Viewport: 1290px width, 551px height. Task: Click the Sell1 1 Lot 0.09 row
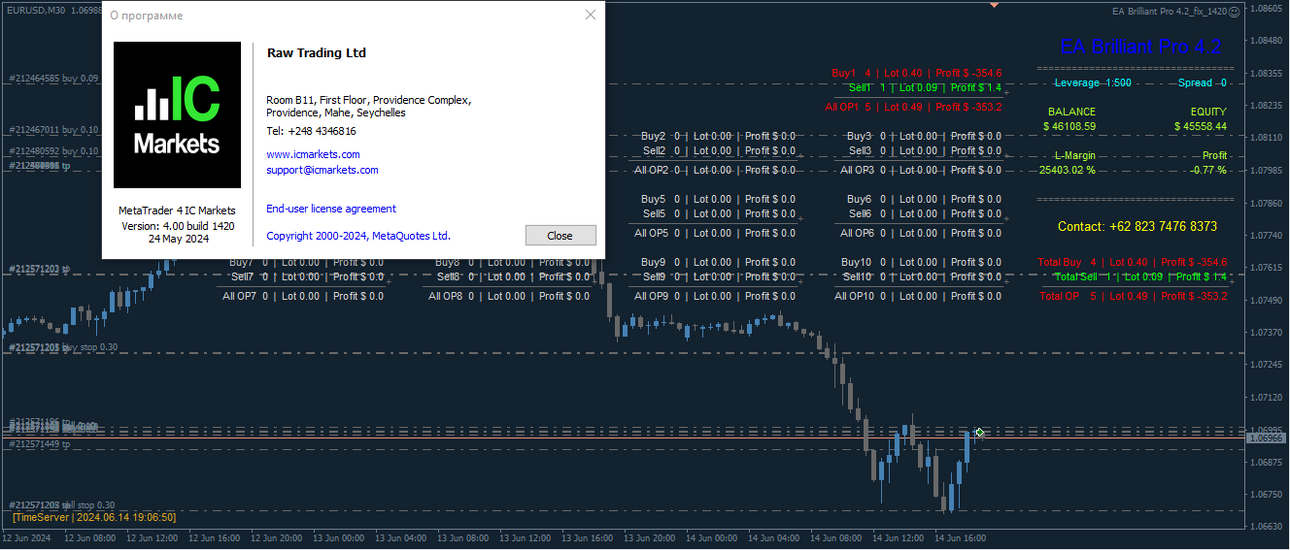click(925, 88)
